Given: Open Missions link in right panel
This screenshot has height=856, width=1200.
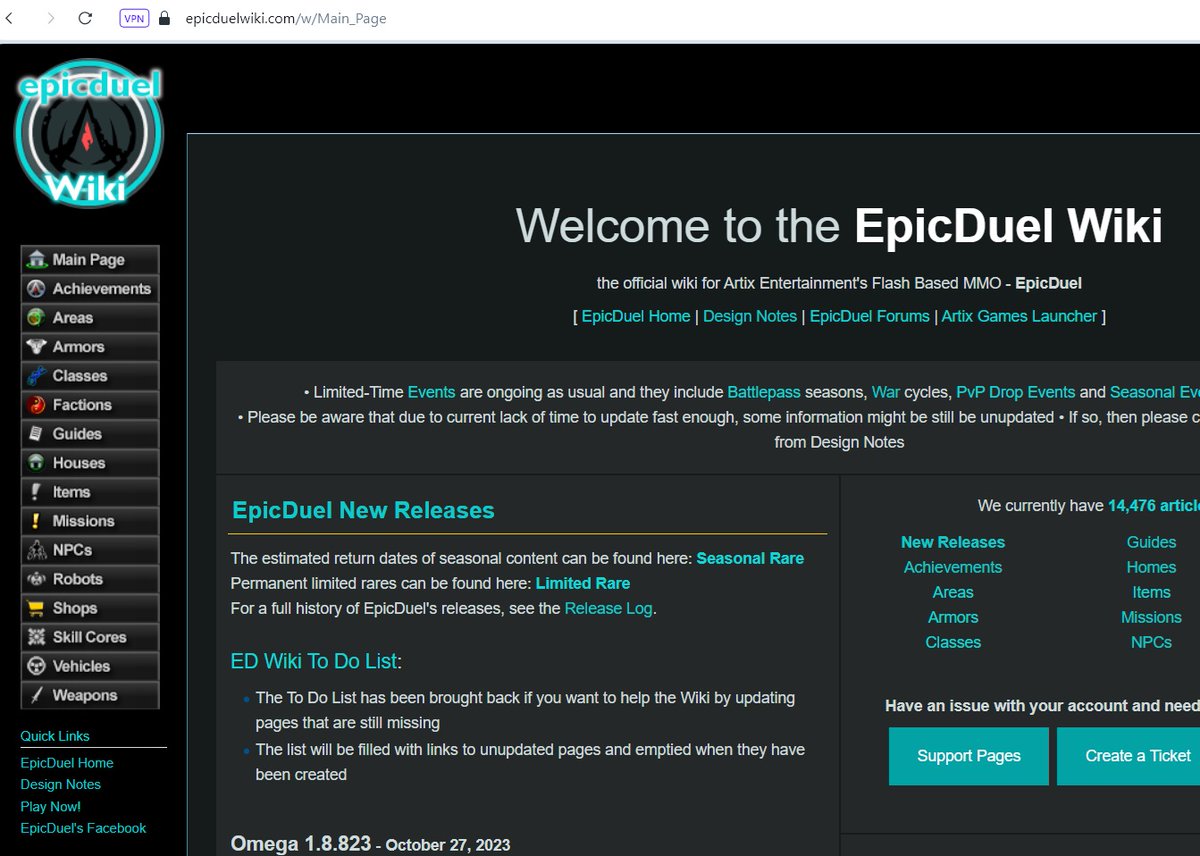Looking at the screenshot, I should point(1151,617).
